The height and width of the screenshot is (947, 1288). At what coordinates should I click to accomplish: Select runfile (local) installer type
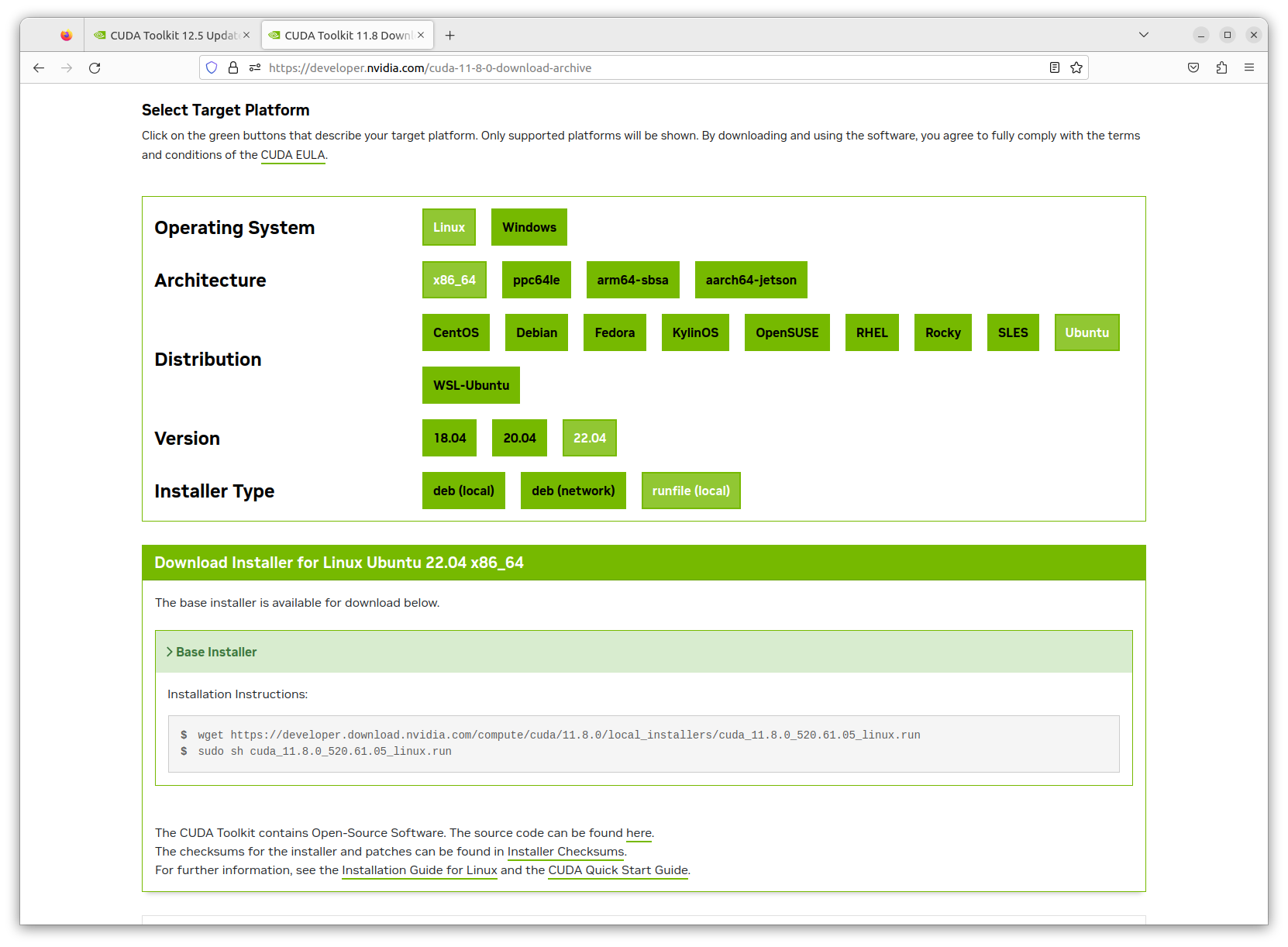690,491
